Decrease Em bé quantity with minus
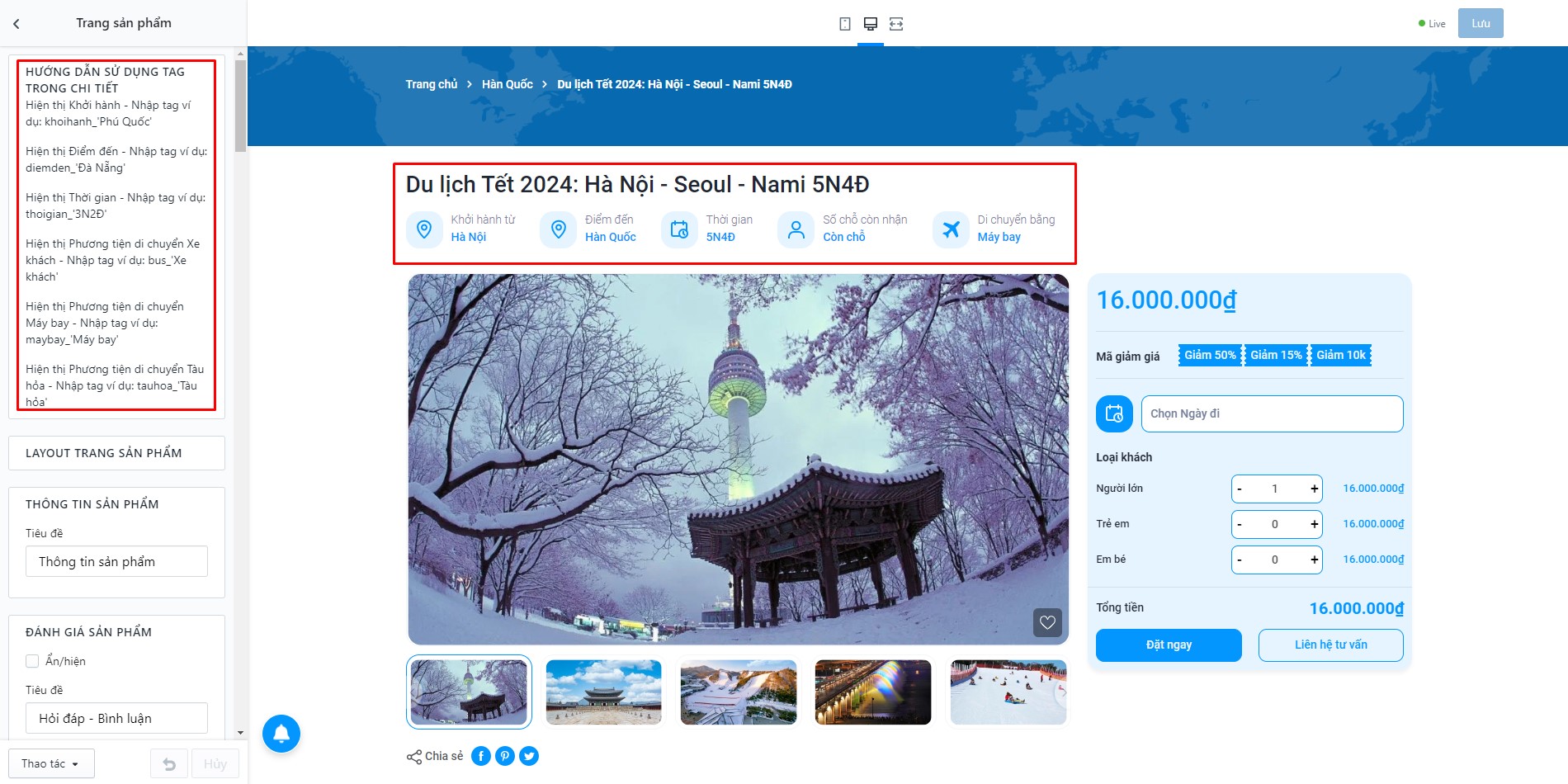This screenshot has width=1568, height=784. (1240, 560)
